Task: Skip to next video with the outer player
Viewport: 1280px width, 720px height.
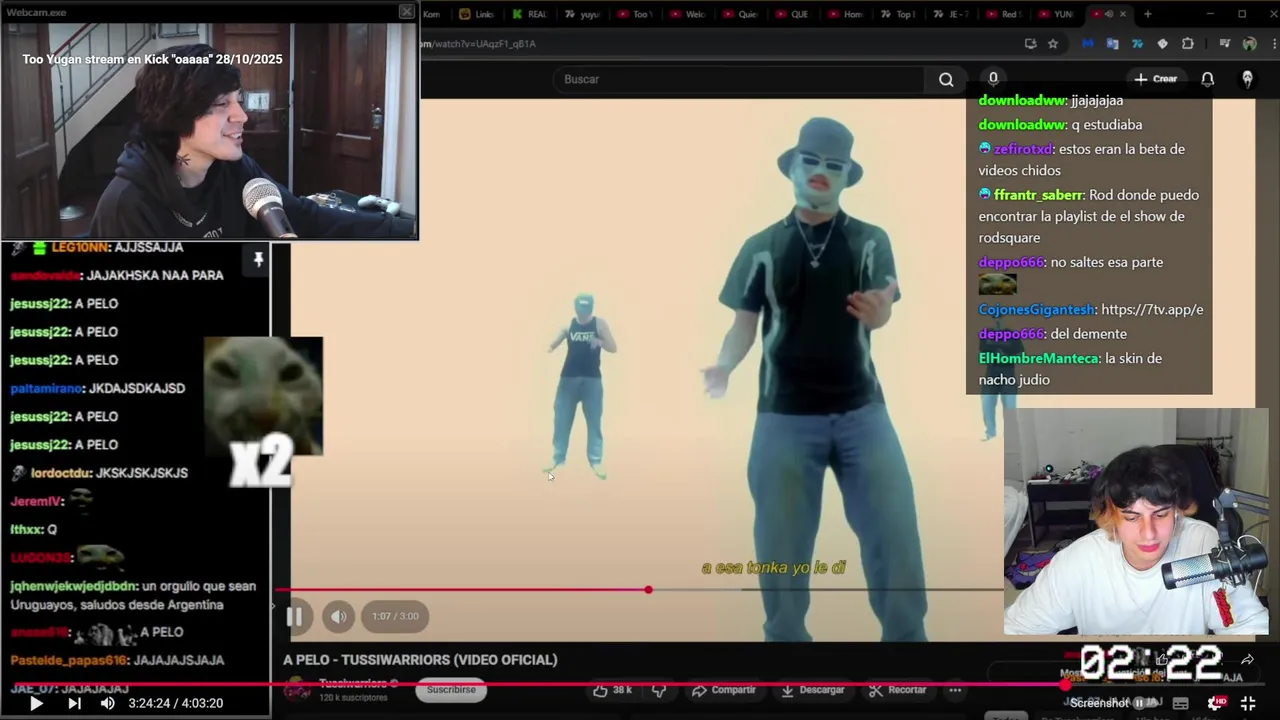Action: (x=74, y=703)
